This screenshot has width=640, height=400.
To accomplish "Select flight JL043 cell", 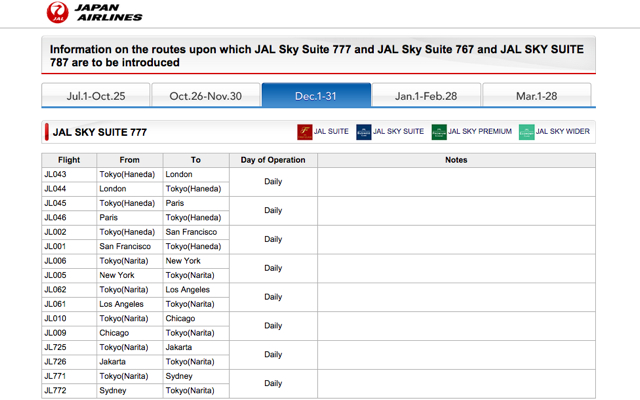I will point(69,175).
